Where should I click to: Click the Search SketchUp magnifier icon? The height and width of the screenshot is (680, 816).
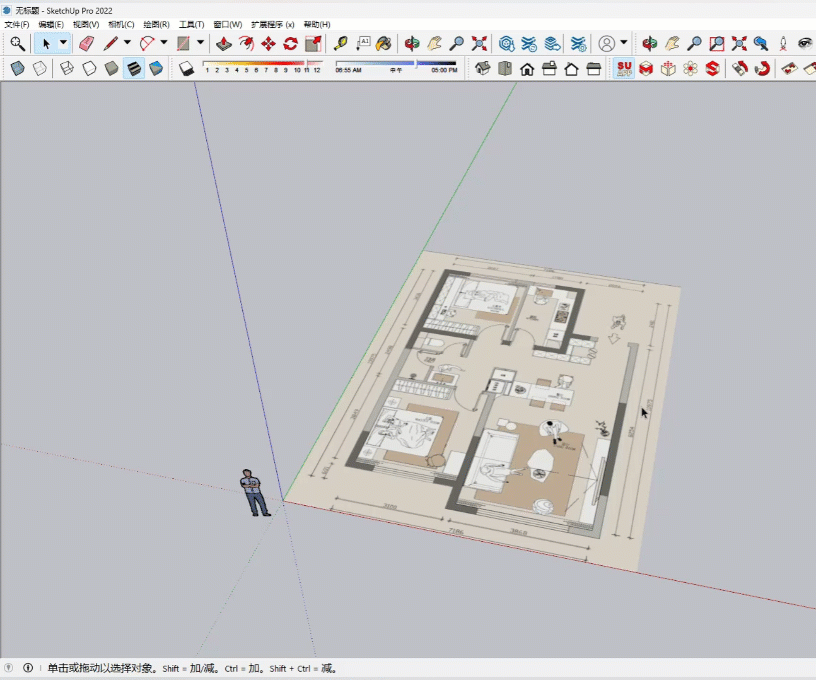tap(18, 44)
